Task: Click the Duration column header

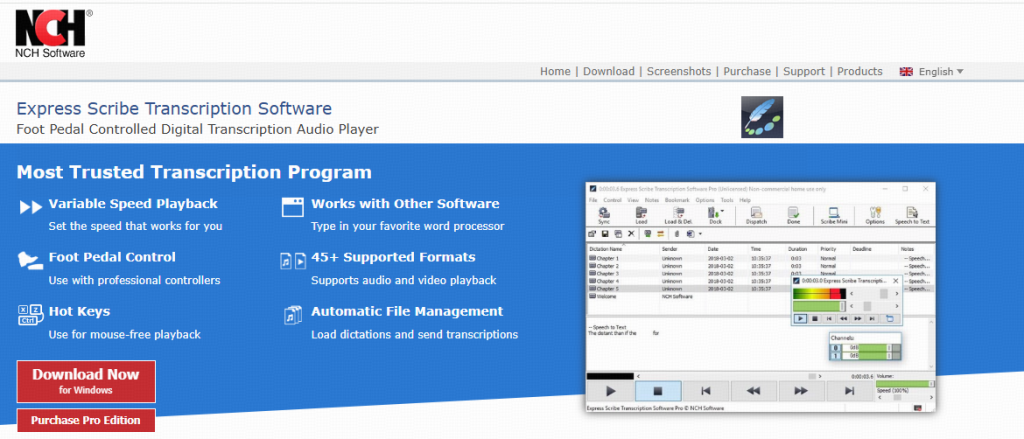Action: (797, 249)
